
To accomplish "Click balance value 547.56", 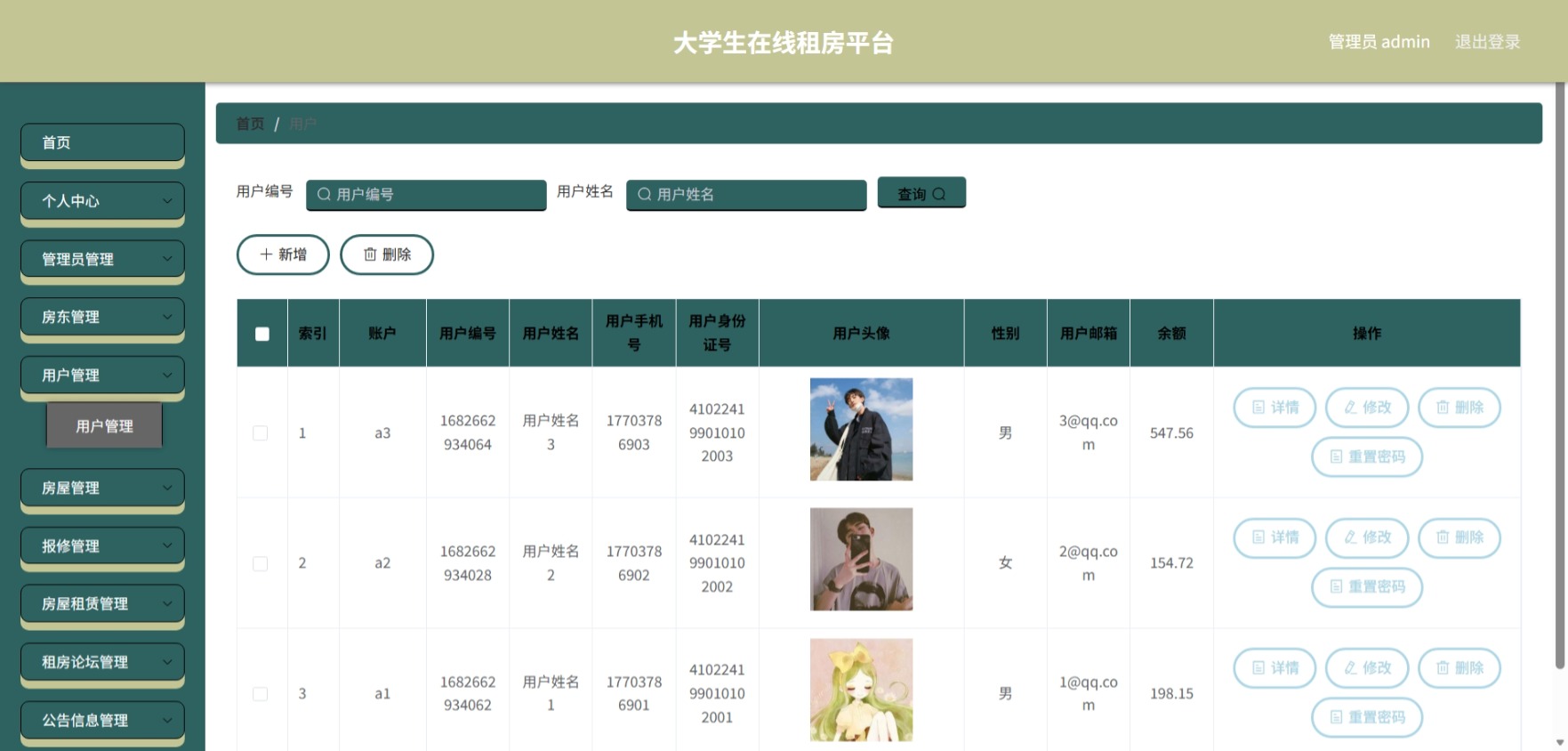I will pos(1171,433).
